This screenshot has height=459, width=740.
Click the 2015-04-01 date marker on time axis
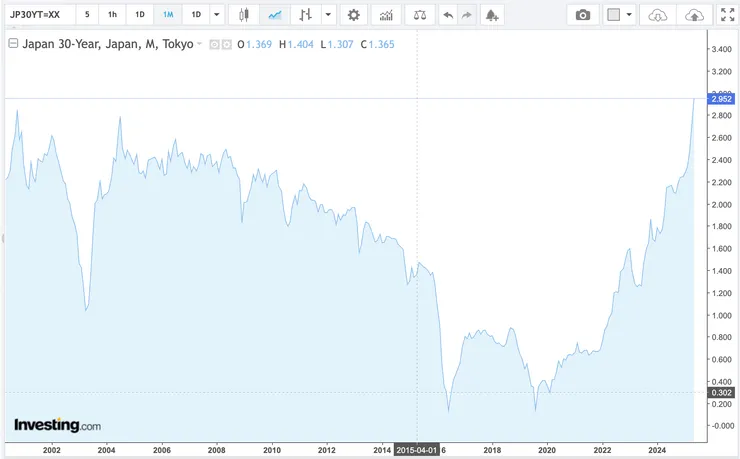click(x=417, y=450)
